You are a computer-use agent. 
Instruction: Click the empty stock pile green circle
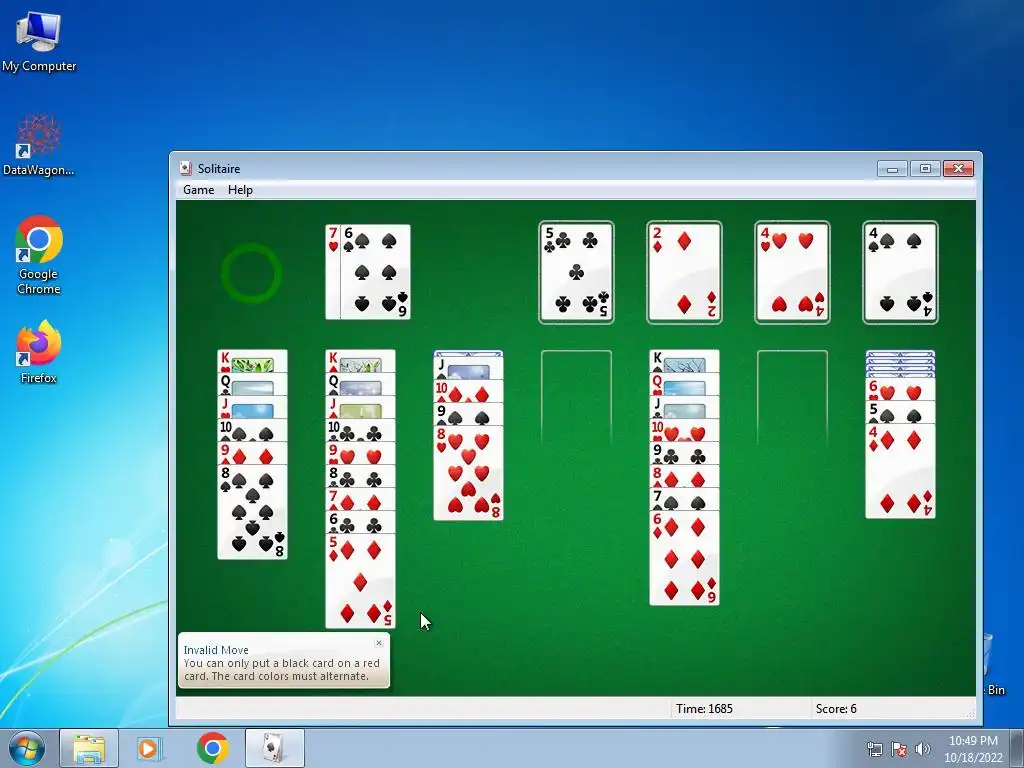251,273
